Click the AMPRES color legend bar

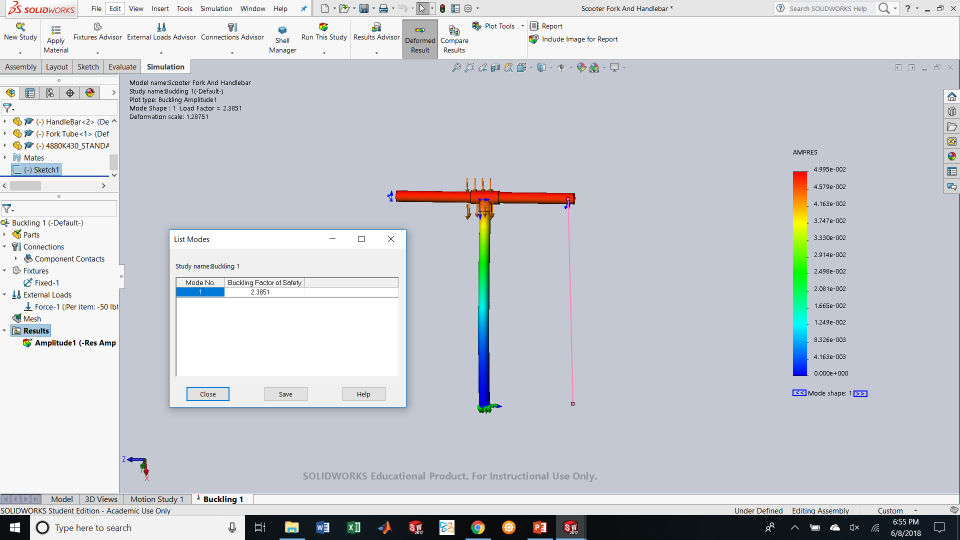click(x=799, y=272)
